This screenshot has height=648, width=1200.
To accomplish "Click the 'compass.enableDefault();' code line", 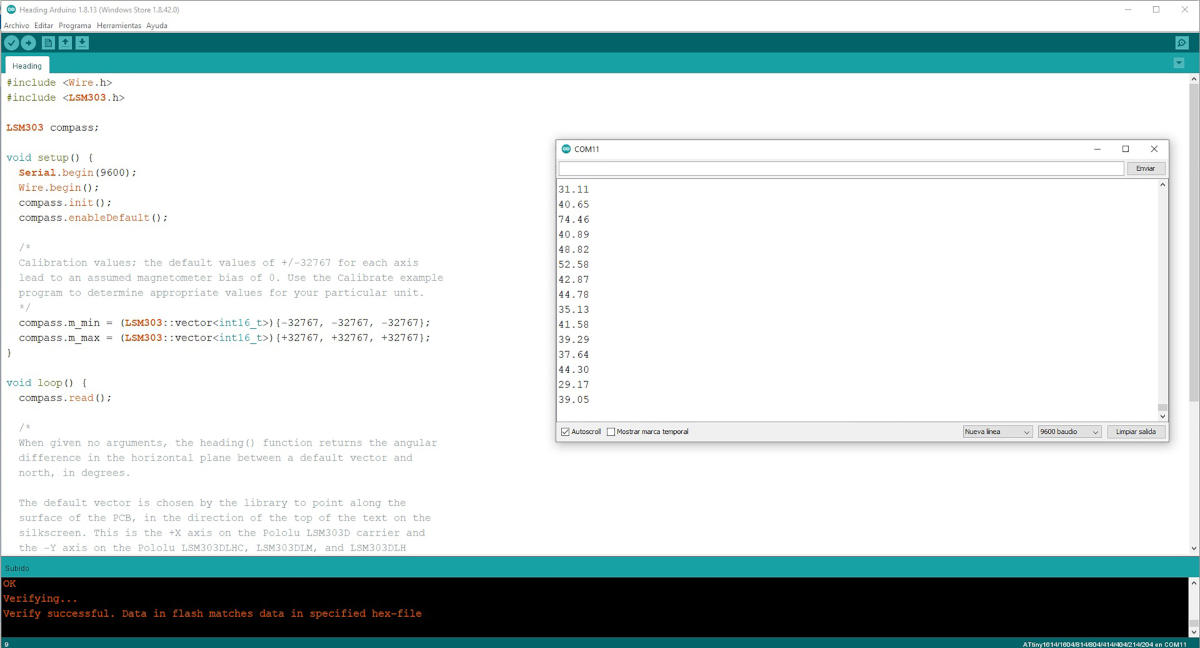I will coord(93,218).
